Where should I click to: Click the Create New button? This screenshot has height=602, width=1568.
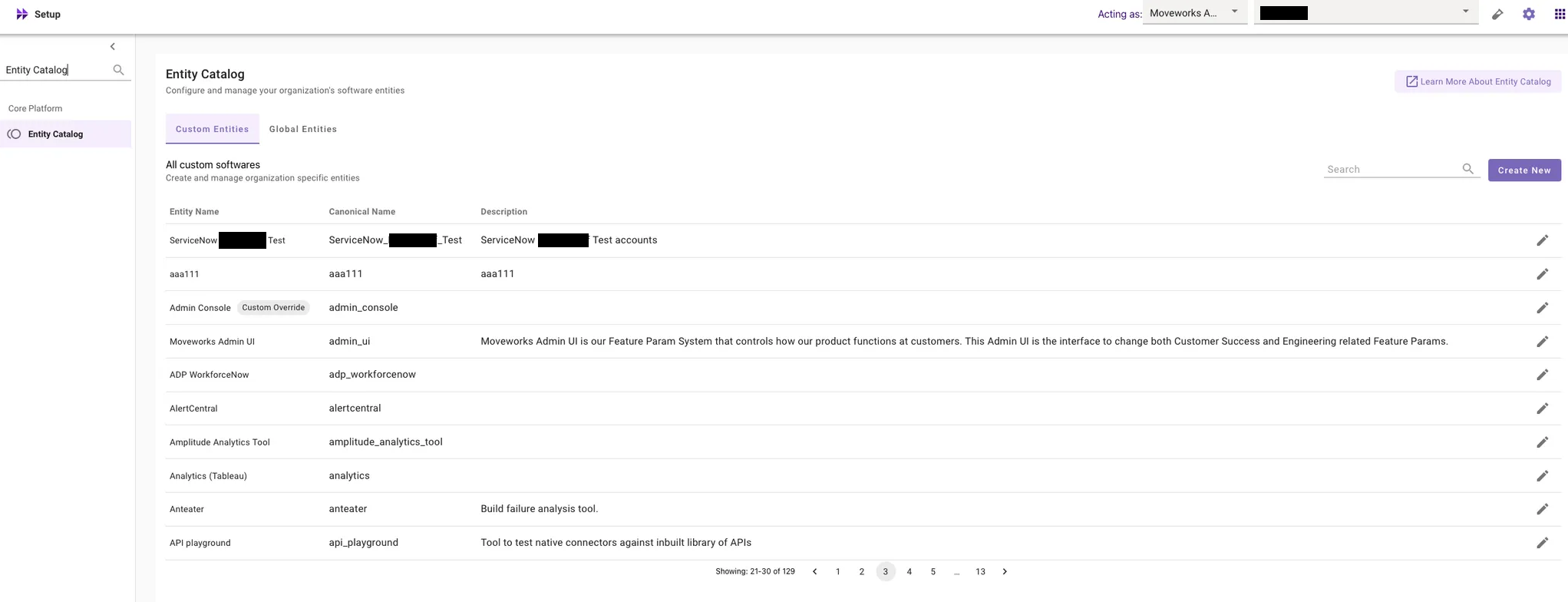click(1524, 170)
